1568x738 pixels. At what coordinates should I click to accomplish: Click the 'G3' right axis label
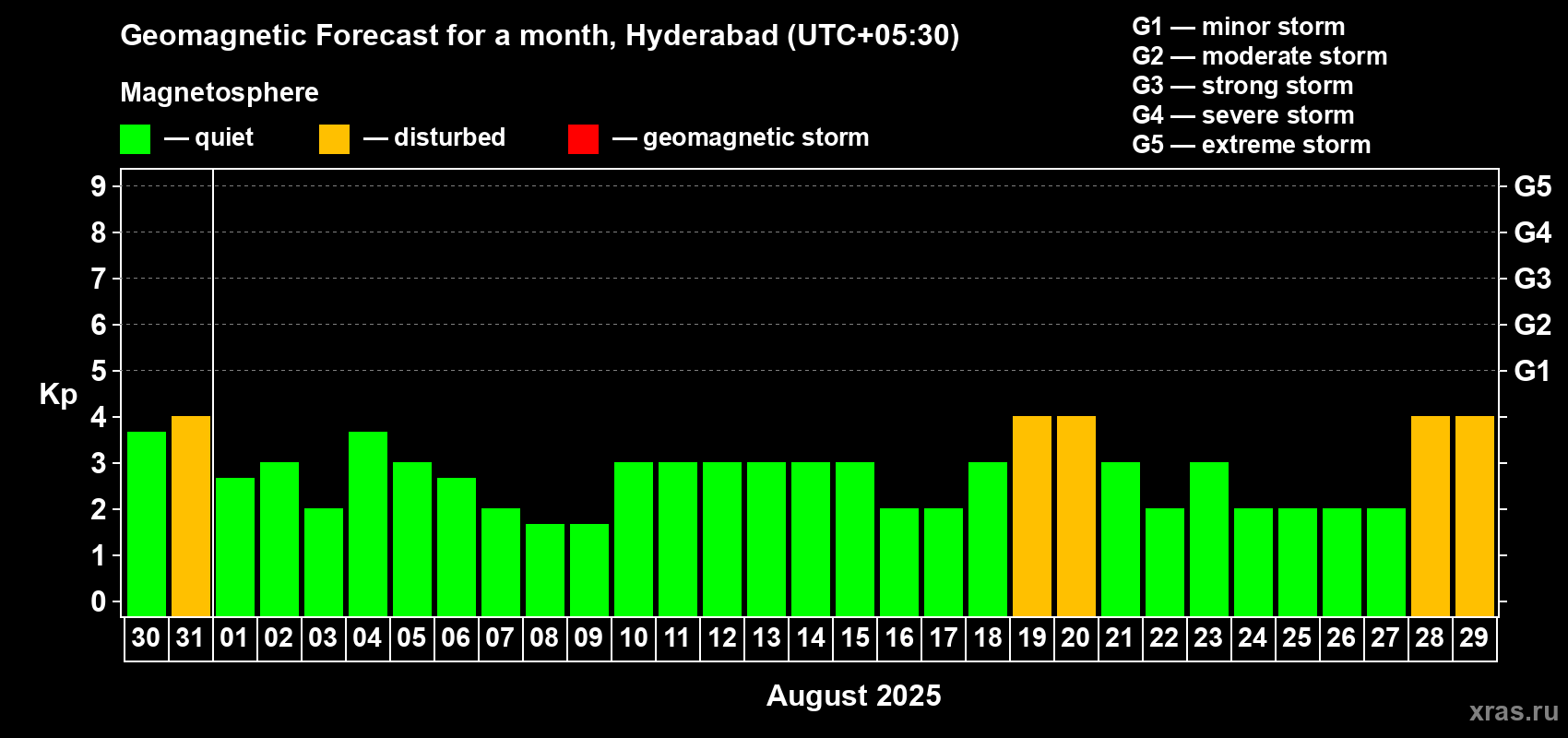[x=1533, y=279]
